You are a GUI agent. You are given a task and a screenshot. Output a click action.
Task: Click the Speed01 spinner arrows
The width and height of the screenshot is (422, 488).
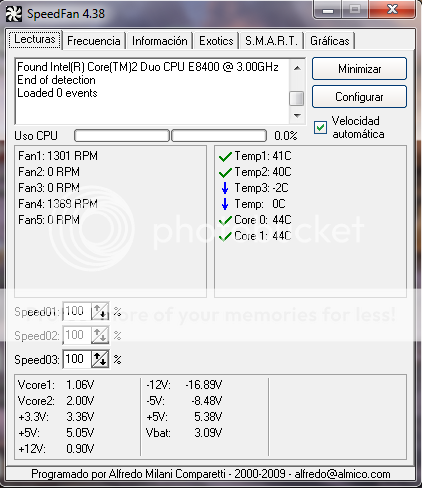(x=100, y=311)
